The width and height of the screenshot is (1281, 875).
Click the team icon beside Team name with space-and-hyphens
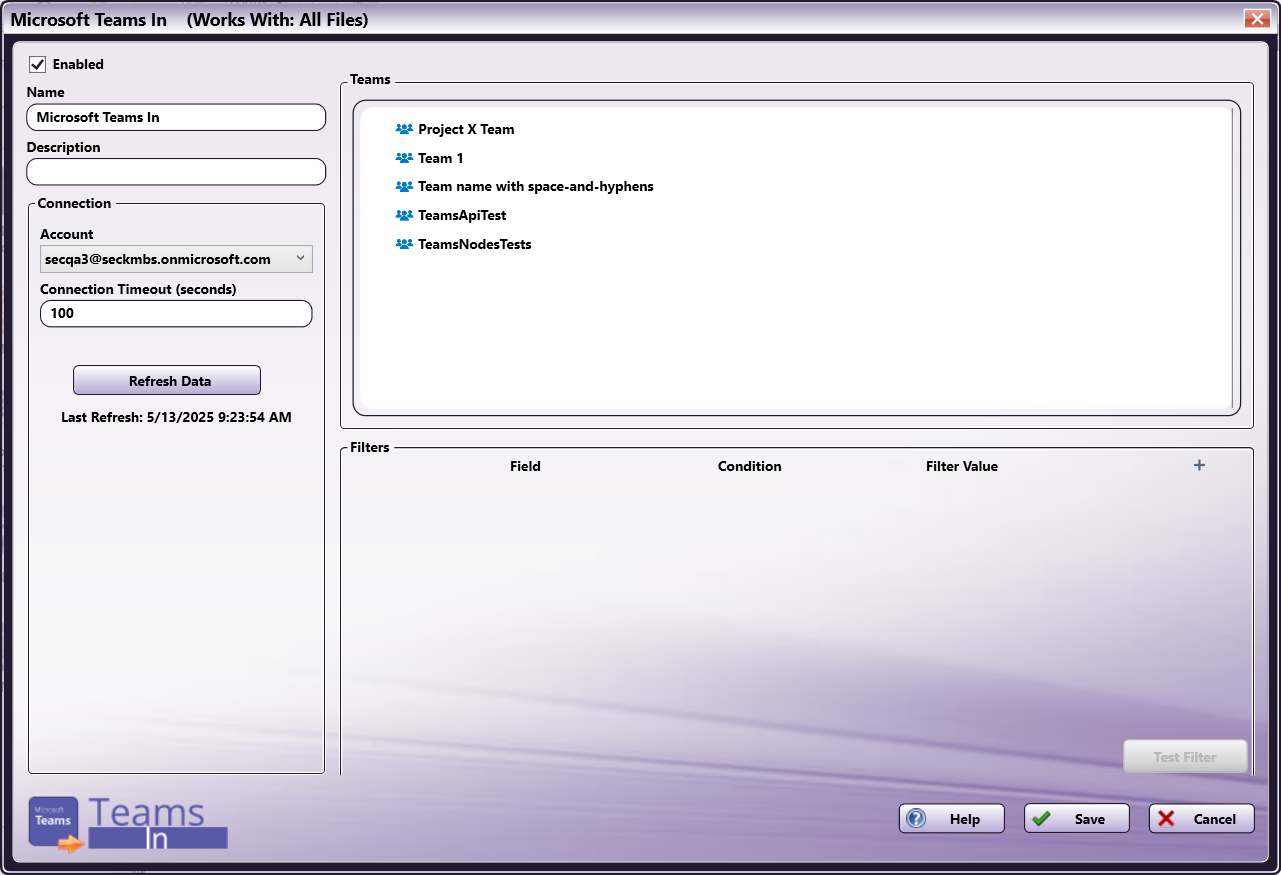coord(404,186)
